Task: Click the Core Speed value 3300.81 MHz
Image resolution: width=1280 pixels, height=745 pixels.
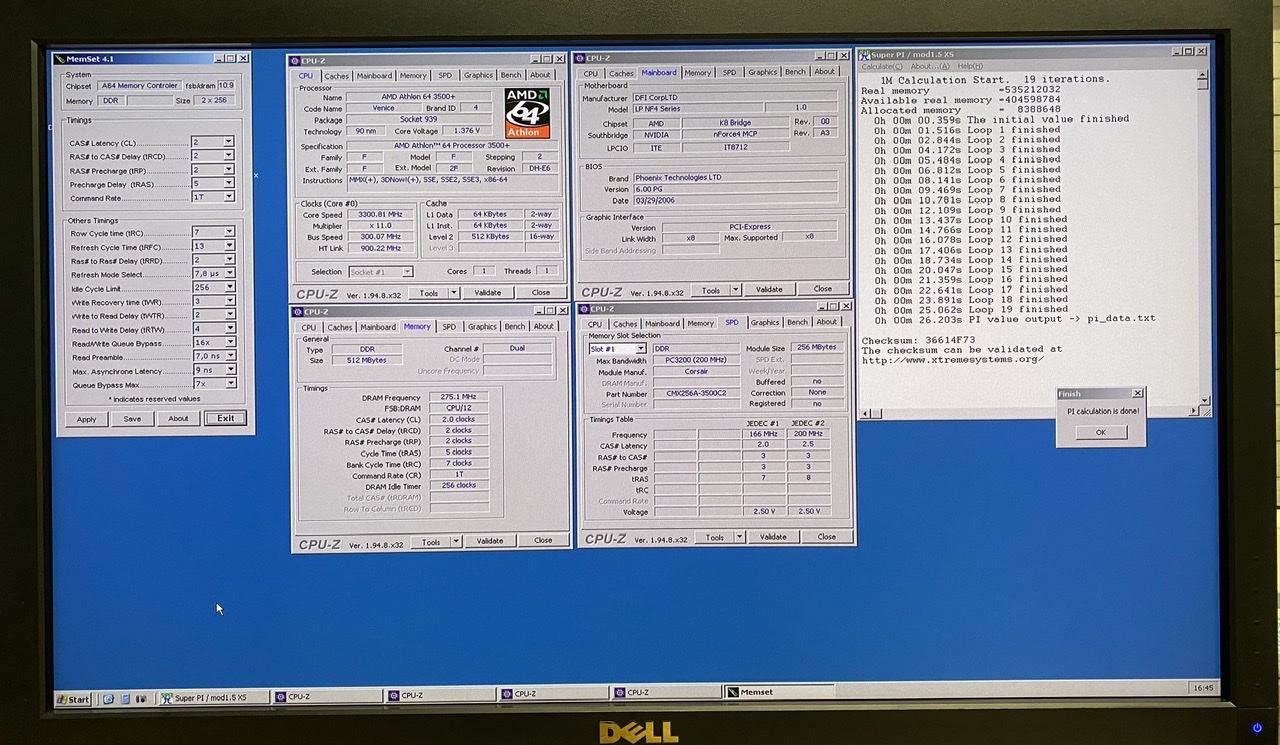Action: [x=380, y=215]
